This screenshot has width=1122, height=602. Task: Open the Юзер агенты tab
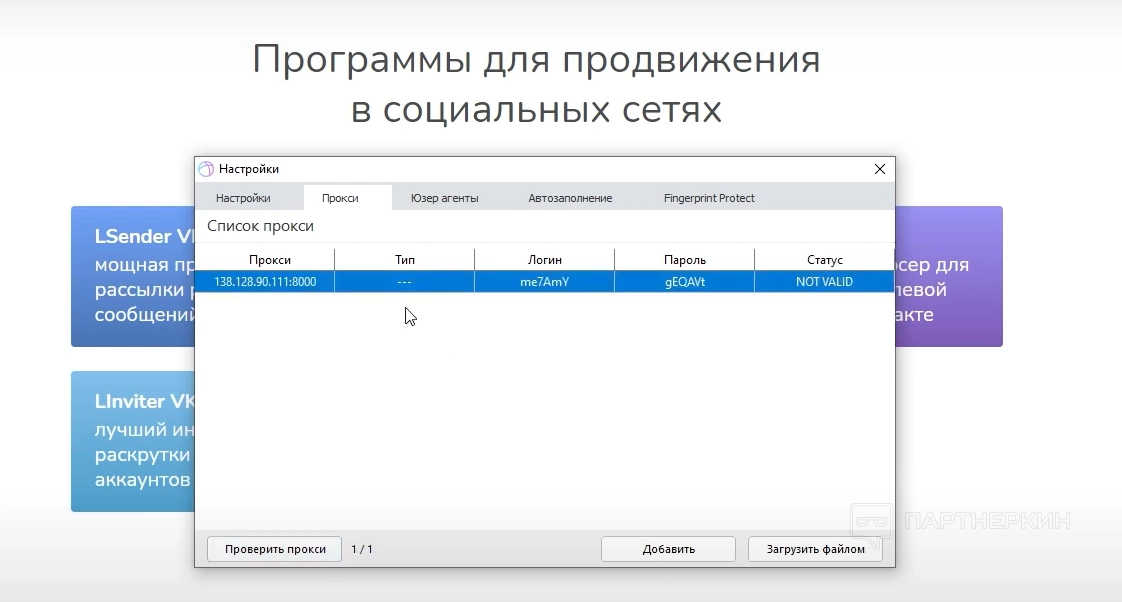[x=444, y=198]
